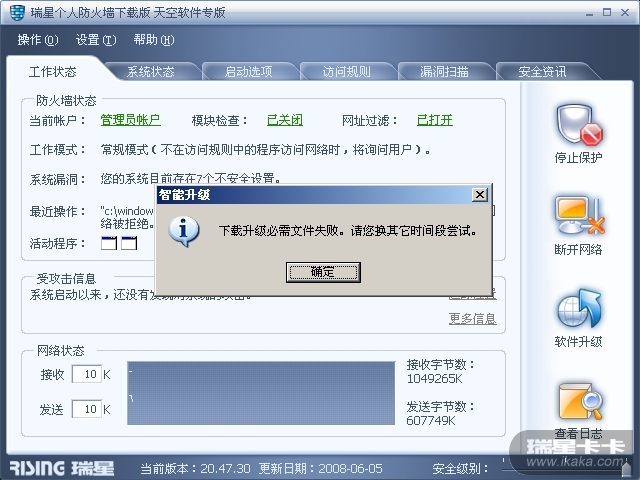This screenshot has height=480, width=640.
Task: Select second active program window icon
Action: (129, 243)
